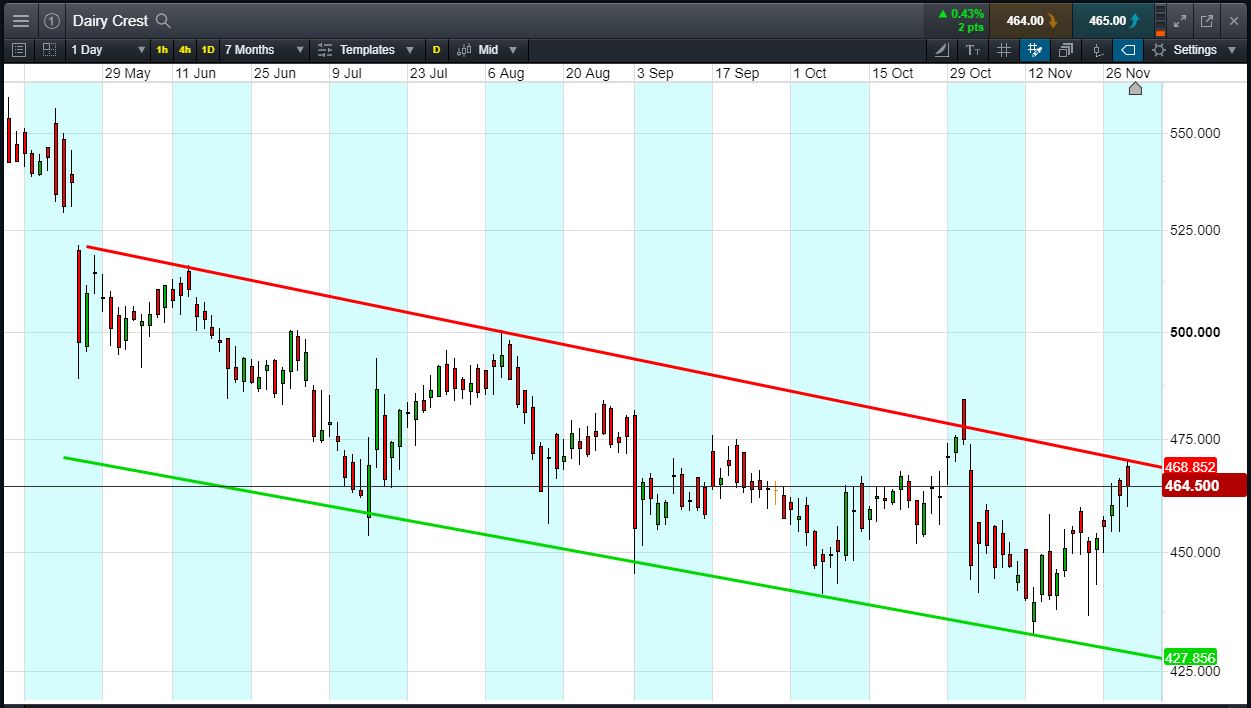Pop out chart into new window

[x=1207, y=20]
